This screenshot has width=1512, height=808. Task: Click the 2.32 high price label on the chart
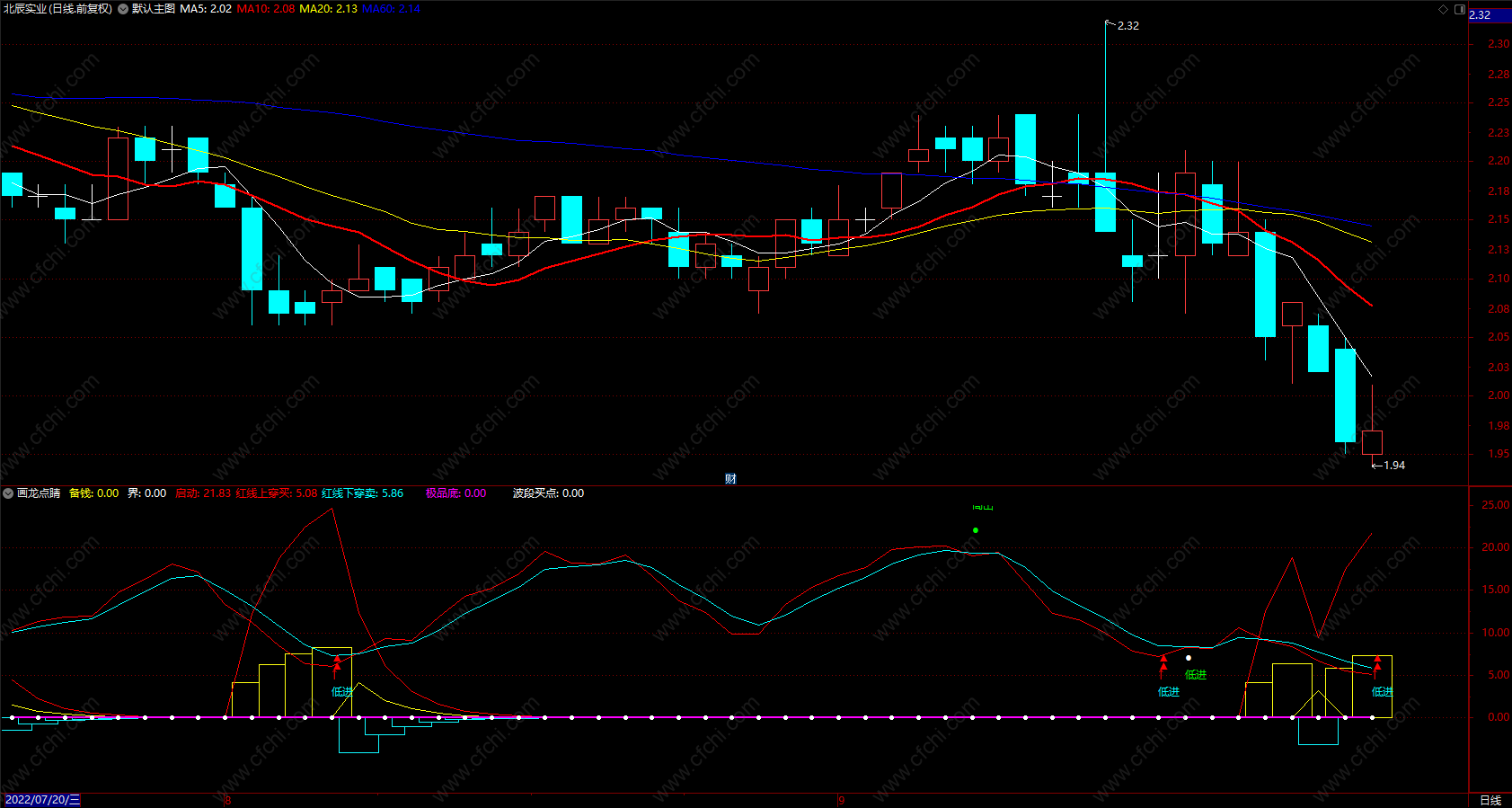tap(1127, 26)
